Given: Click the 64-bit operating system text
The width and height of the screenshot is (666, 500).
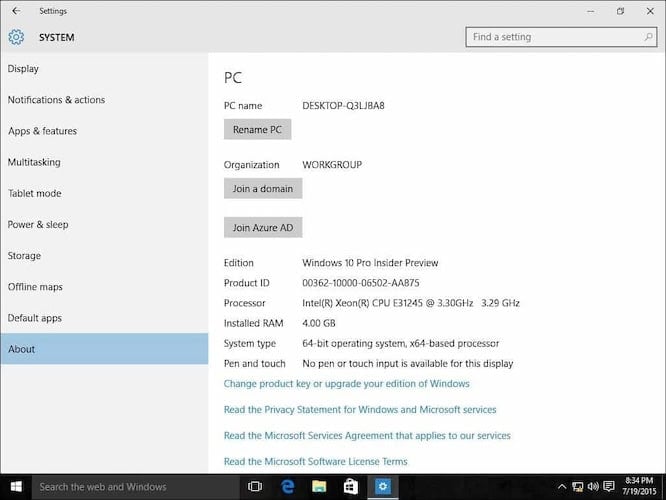Looking at the screenshot, I should pos(401,343).
